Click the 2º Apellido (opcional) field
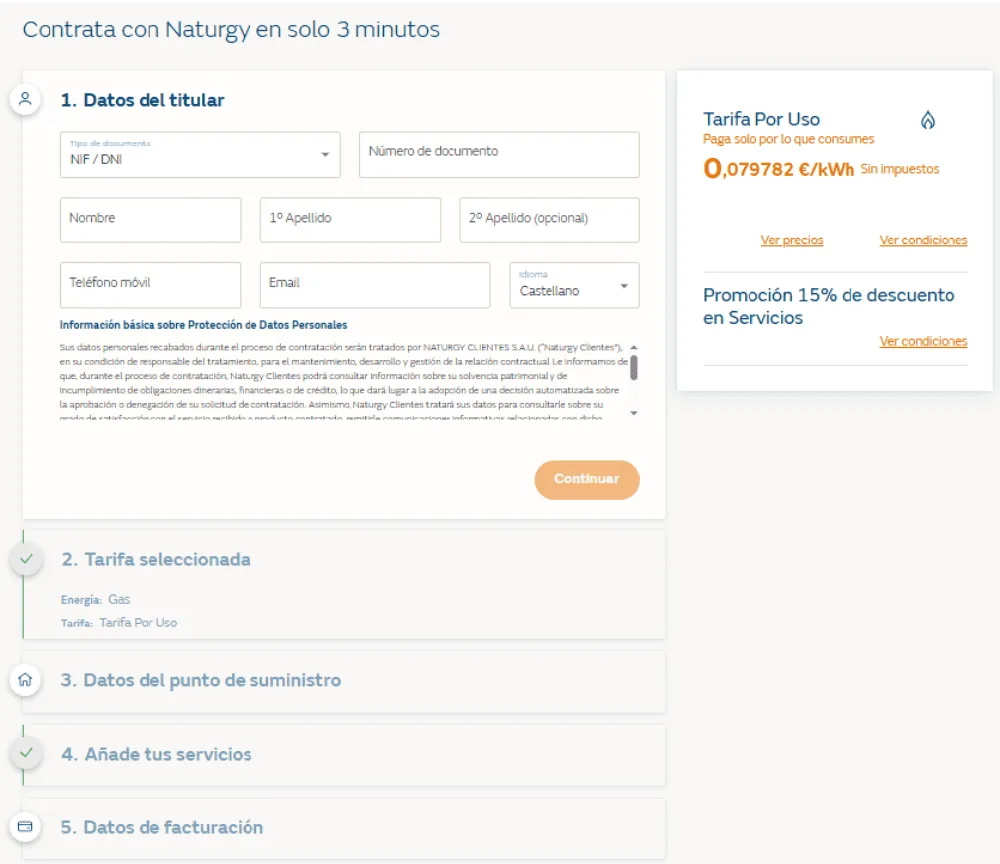The width and height of the screenshot is (1000, 864). coord(549,220)
